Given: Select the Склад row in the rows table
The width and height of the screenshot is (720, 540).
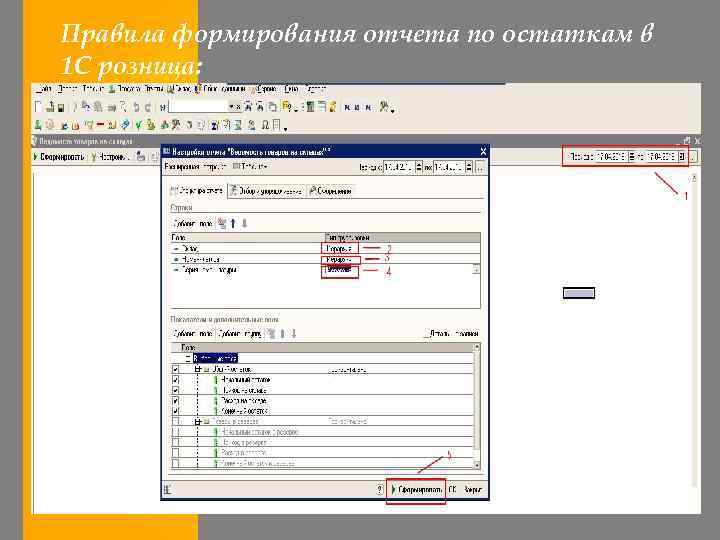Looking at the screenshot, I should coord(325,248).
